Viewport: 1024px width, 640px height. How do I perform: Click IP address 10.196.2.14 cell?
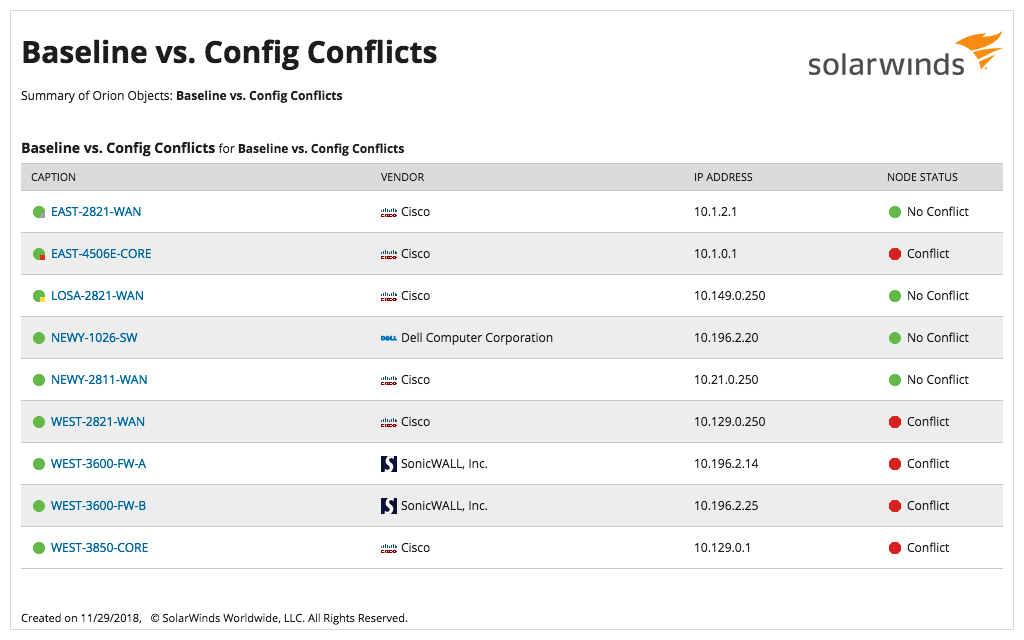tap(726, 464)
